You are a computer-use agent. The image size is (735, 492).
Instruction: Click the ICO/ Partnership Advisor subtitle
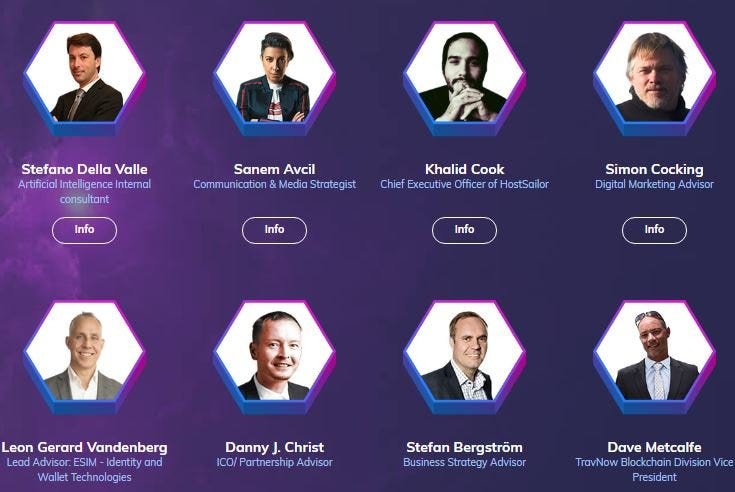(274, 462)
